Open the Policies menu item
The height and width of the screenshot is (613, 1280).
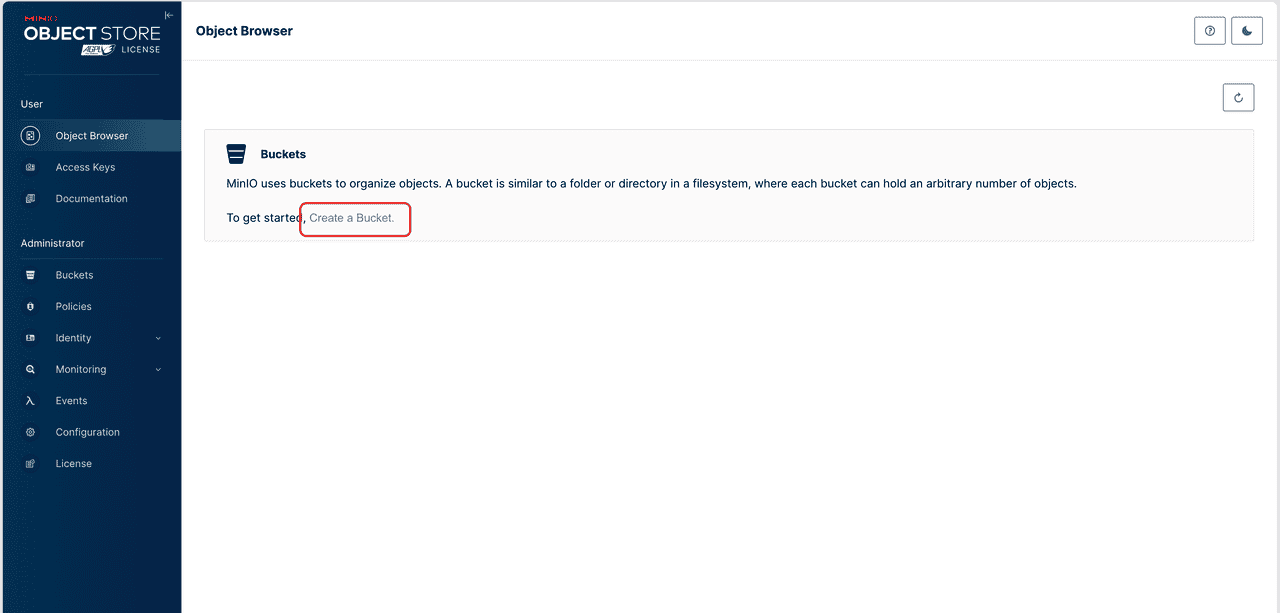coord(91,306)
